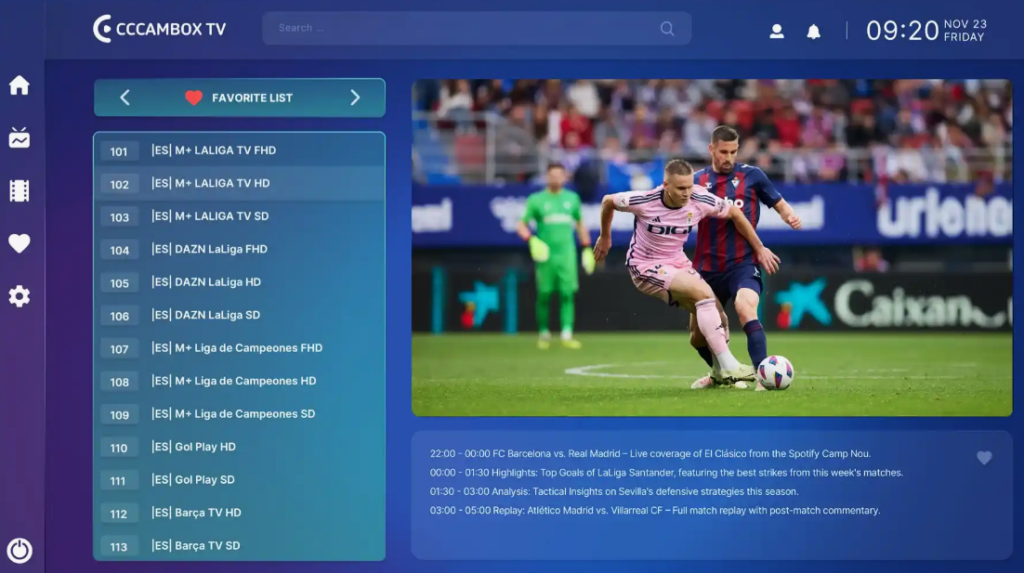The width and height of the screenshot is (1024, 573).
Task: Open the Favorites heart icon in sidebar
Action: 19,244
